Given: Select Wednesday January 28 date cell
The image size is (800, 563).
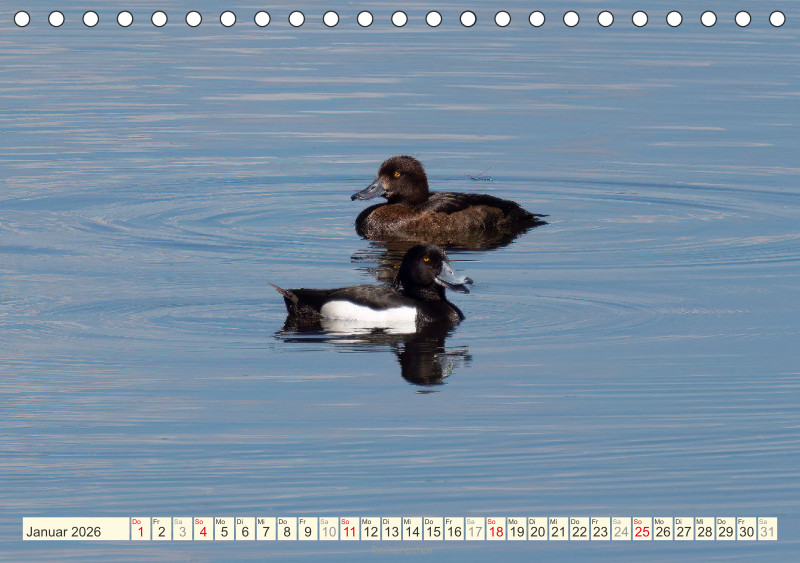Looking at the screenshot, I should 704,529.
